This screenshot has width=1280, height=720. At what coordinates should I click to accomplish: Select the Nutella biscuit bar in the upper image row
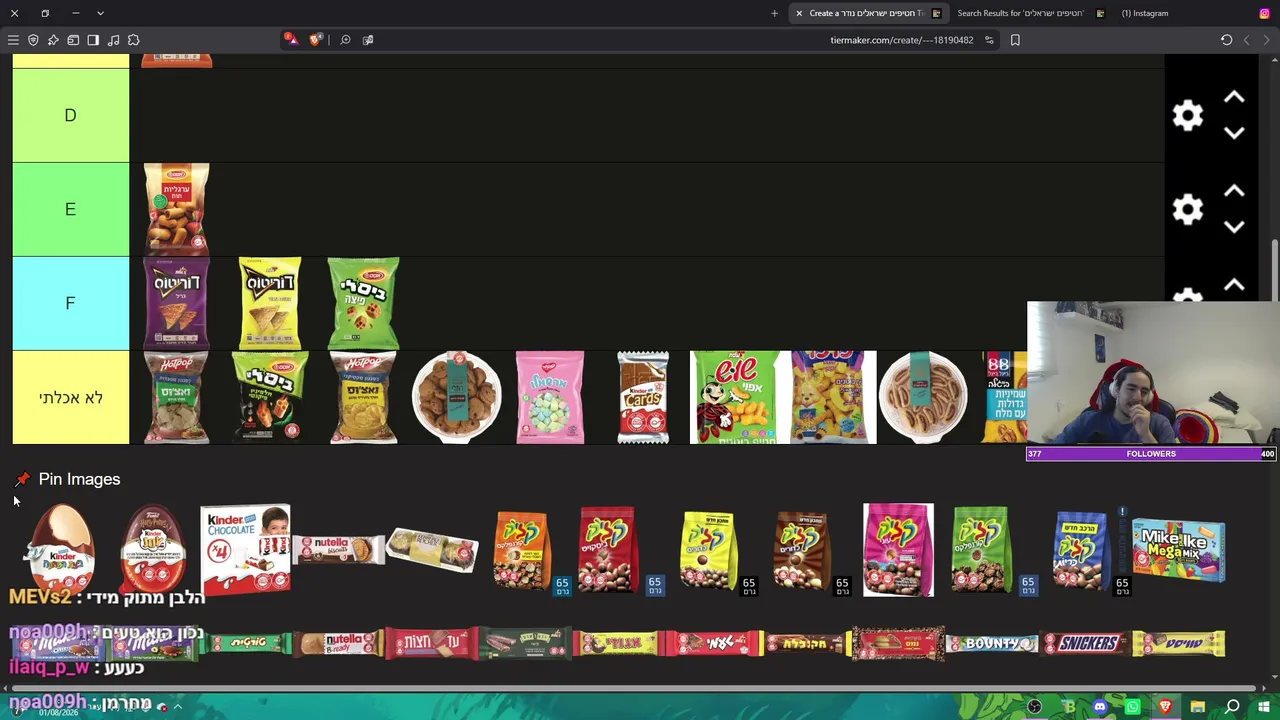[x=340, y=549]
